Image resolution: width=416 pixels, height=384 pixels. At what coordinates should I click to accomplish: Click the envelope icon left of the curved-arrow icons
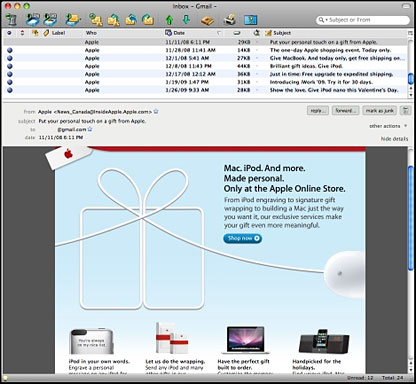(113, 20)
